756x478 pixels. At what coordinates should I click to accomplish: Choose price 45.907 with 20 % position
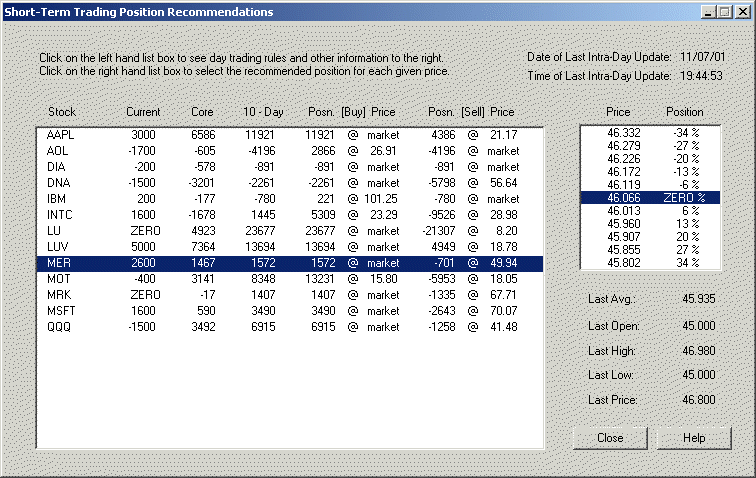pyautogui.click(x=650, y=237)
